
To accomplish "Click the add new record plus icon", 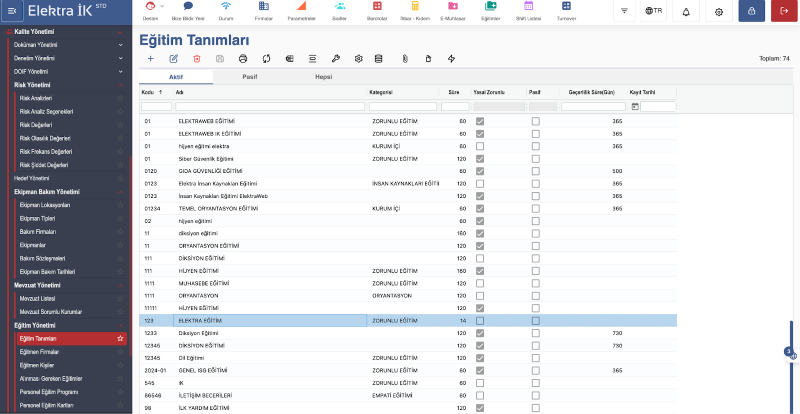I will [150, 59].
